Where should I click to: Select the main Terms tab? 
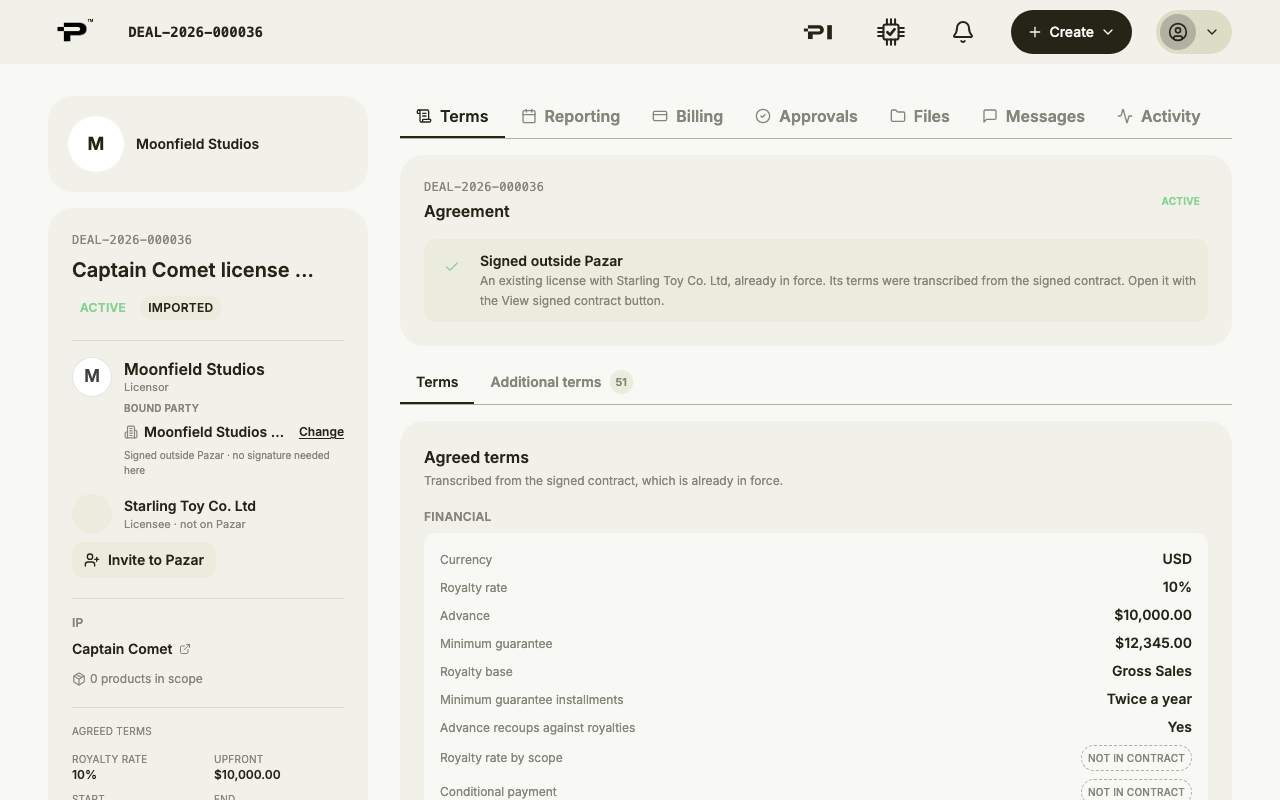[x=452, y=116]
